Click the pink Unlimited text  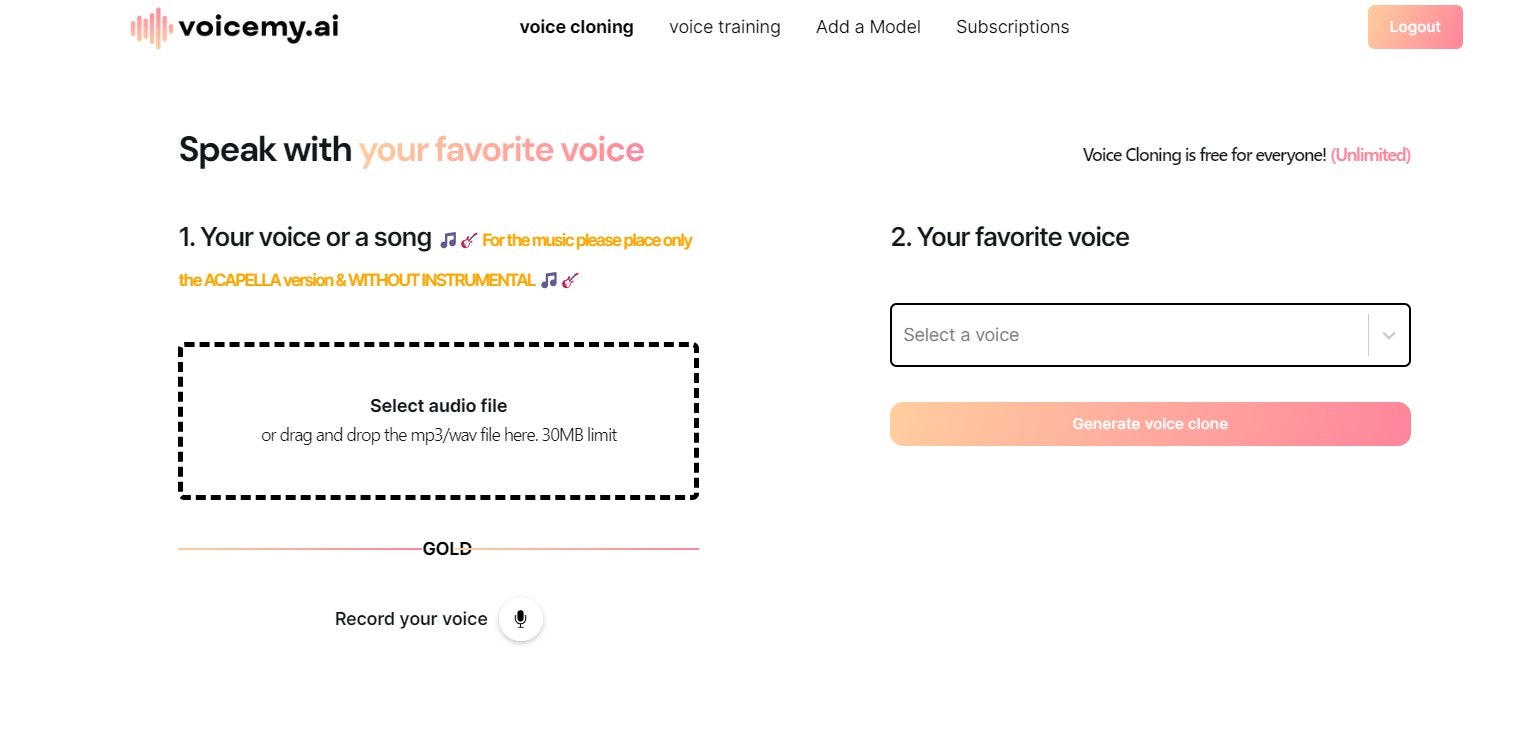1370,155
